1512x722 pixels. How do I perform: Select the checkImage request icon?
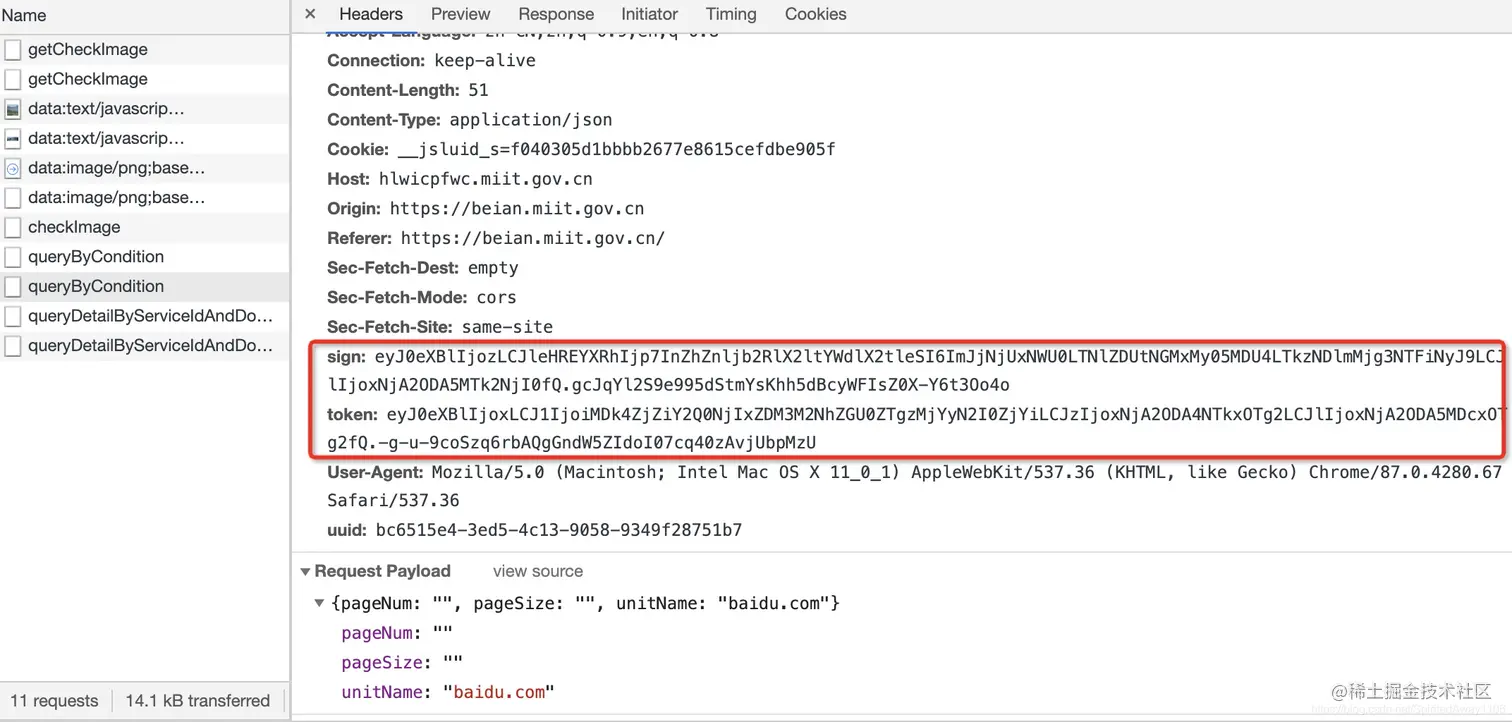(x=13, y=227)
